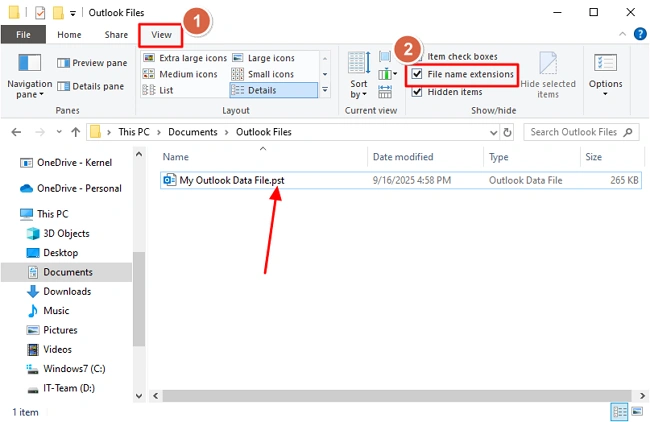Open the Navigation pane dropdown

pyautogui.click(x=29, y=77)
